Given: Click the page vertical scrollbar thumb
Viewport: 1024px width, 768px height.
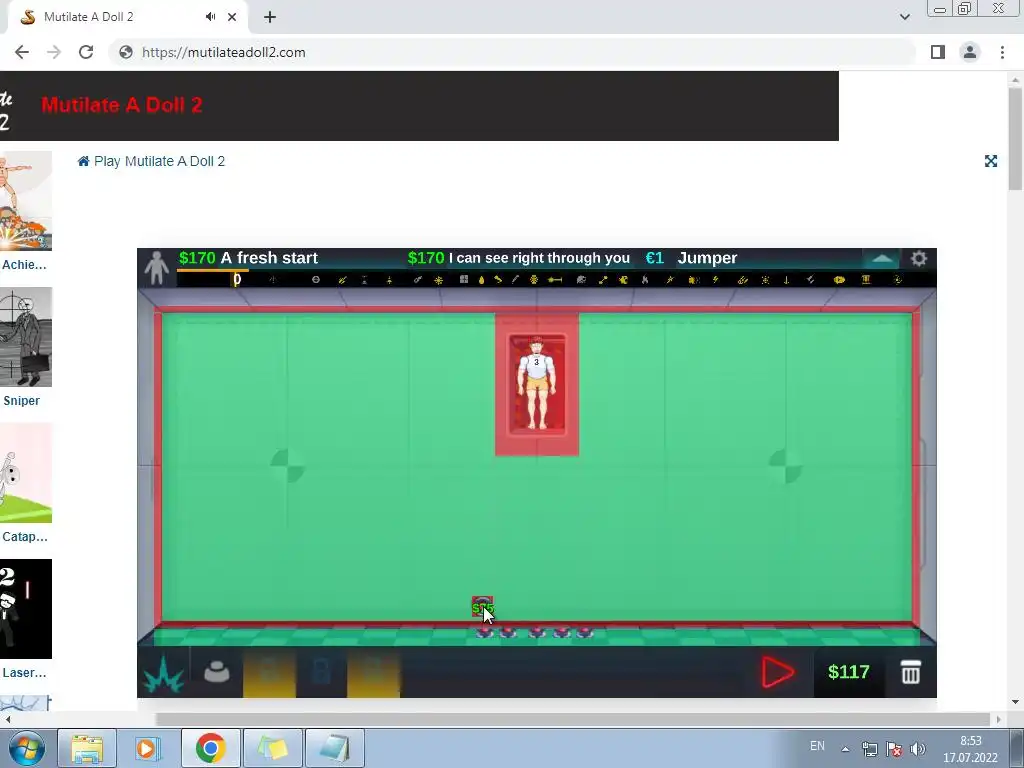Looking at the screenshot, I should [1015, 138].
